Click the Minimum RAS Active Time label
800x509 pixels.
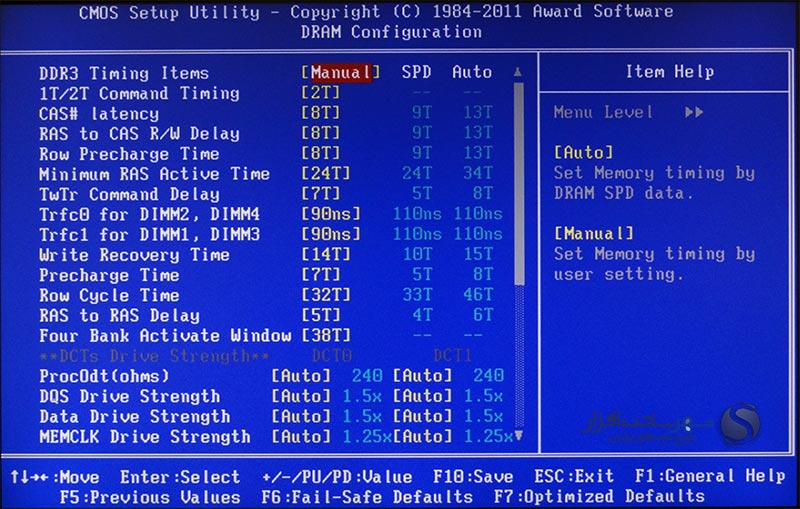coord(154,174)
